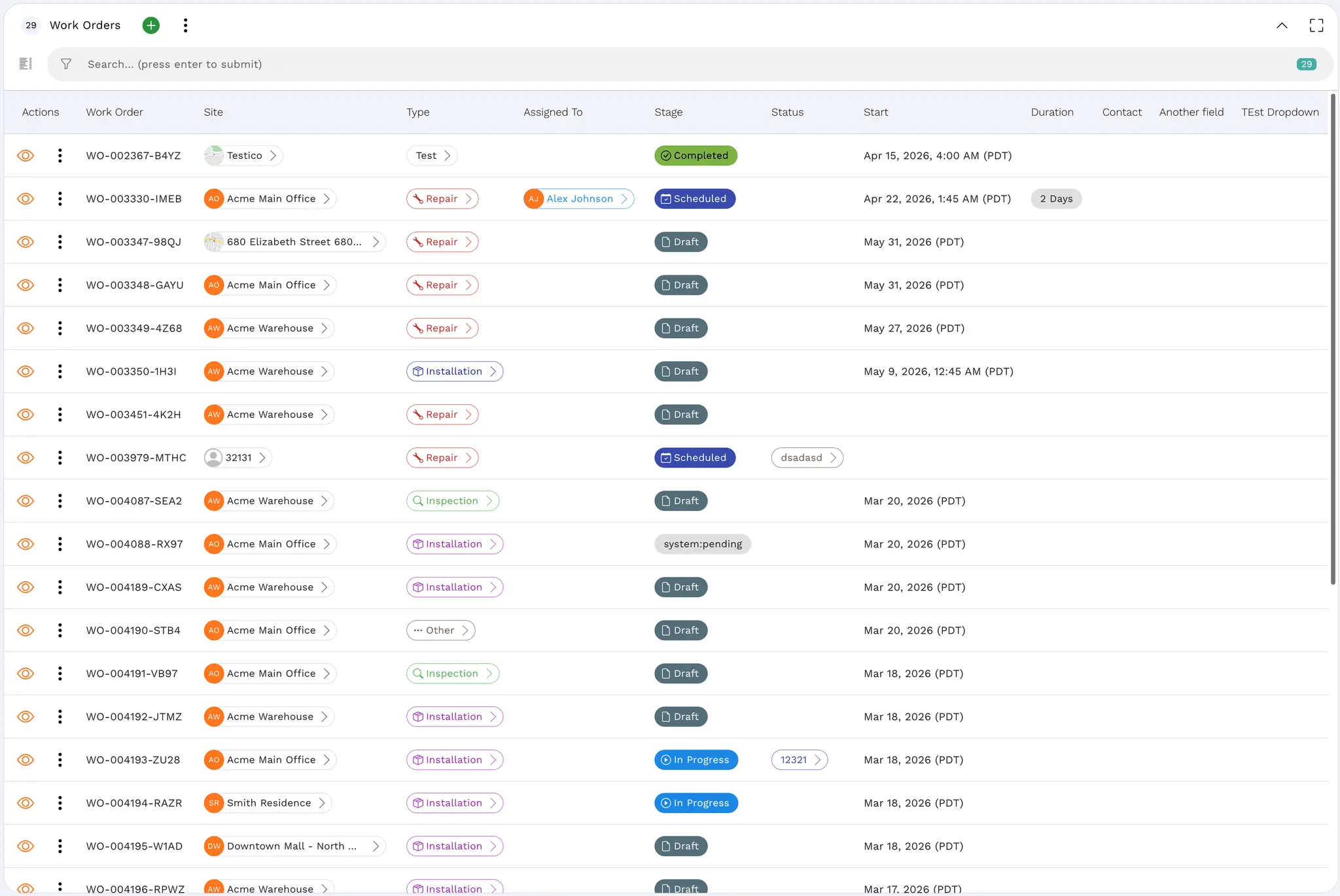This screenshot has width=1340, height=896.
Task: Sort by the Work Order column header
Action: coord(115,112)
